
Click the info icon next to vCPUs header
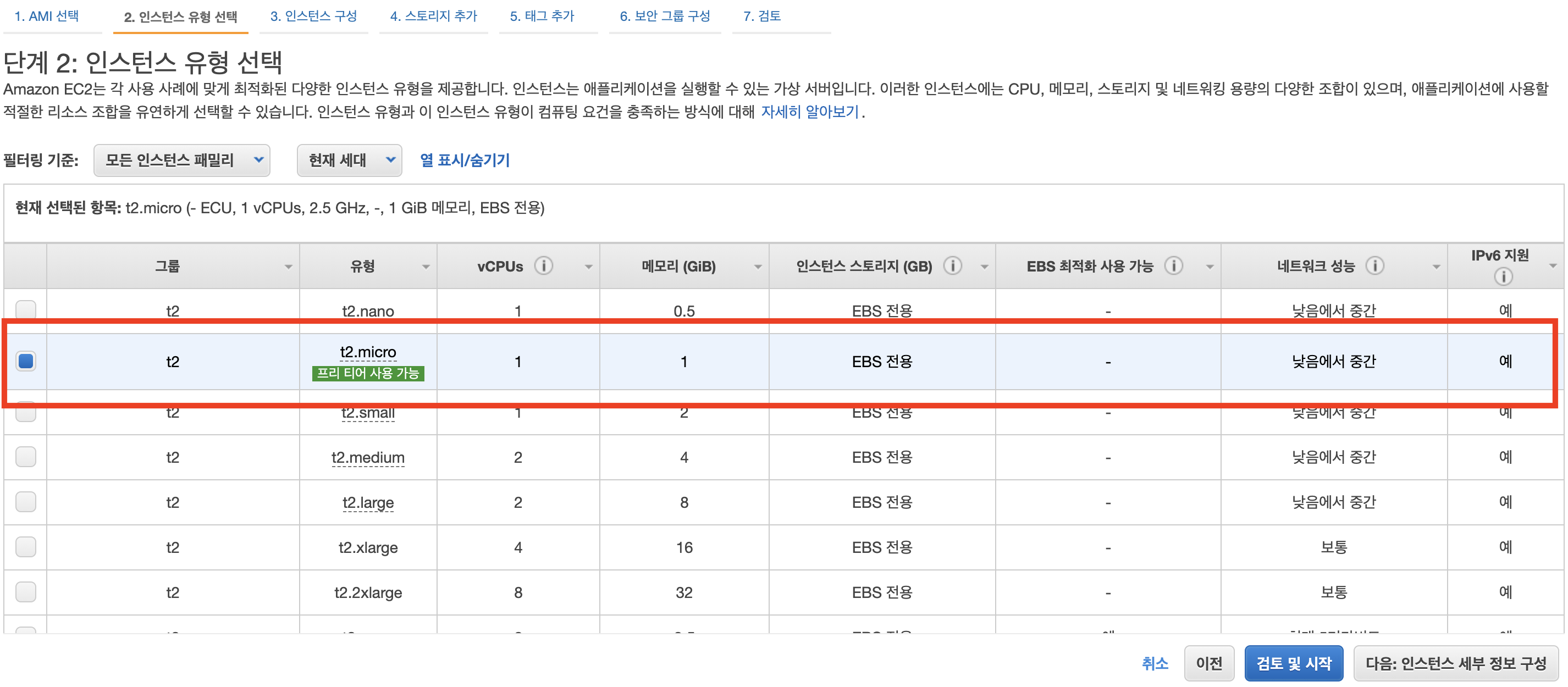point(543,266)
